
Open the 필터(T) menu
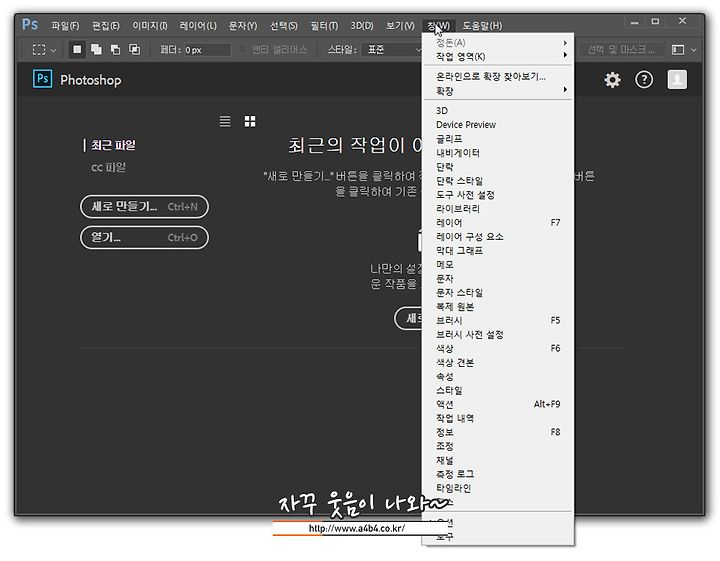[x=324, y=26]
